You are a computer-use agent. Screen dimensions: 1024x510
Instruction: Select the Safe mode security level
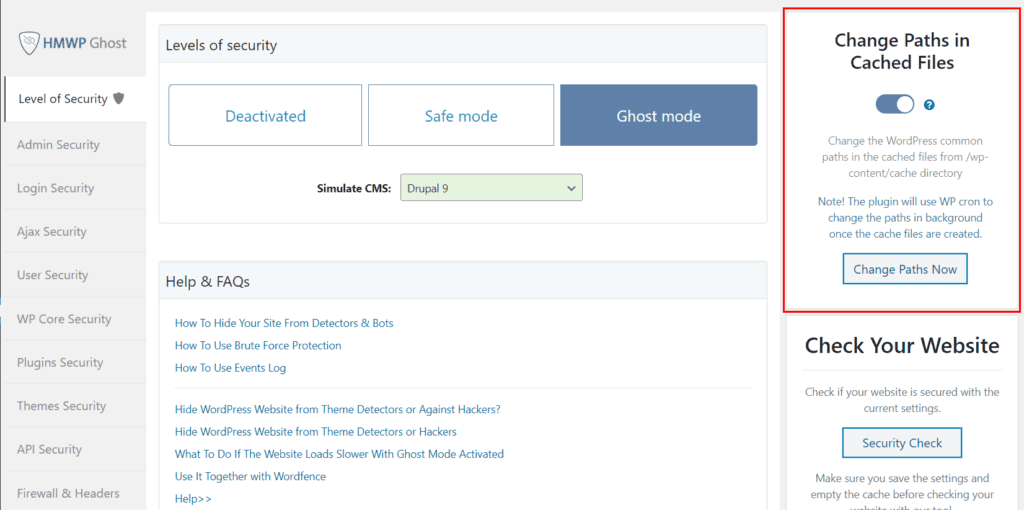(461, 116)
